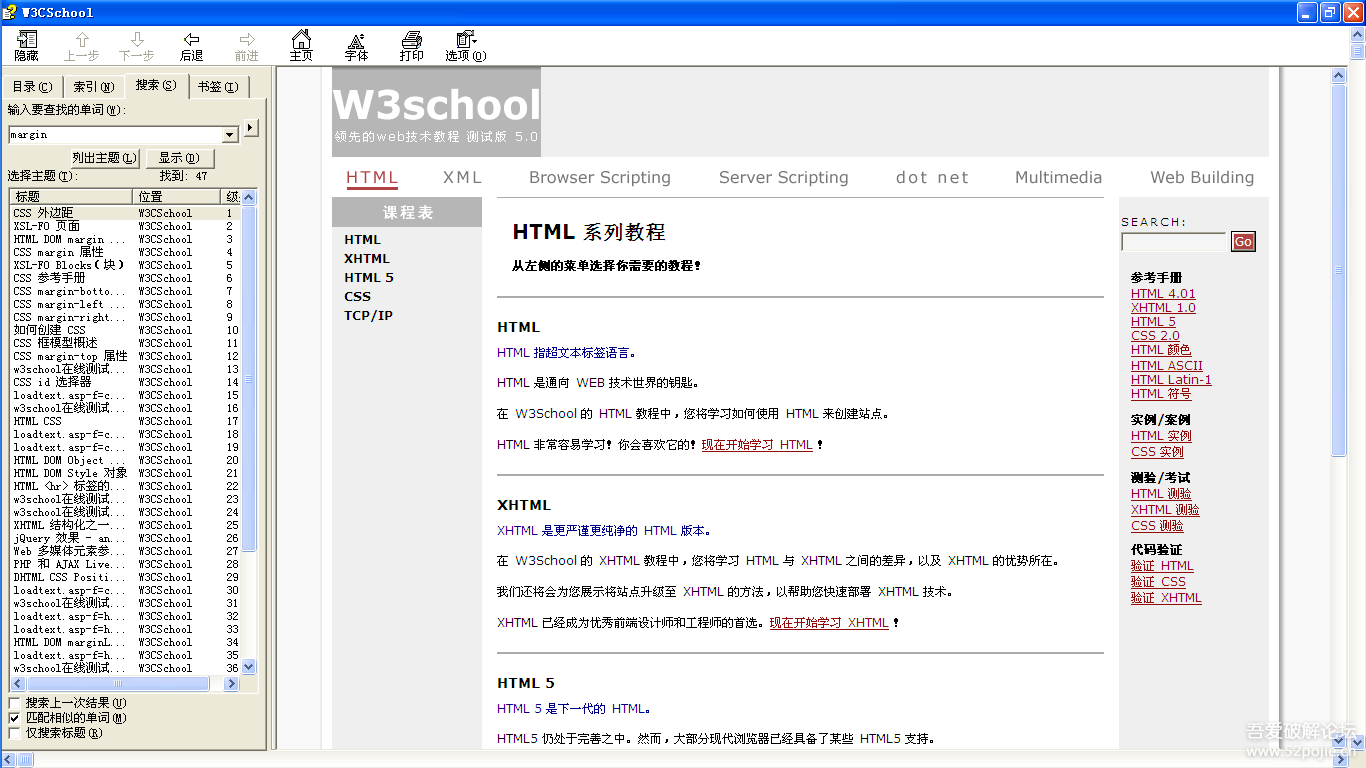Open the Web Building navigation item
1366x768 pixels.
point(1202,177)
